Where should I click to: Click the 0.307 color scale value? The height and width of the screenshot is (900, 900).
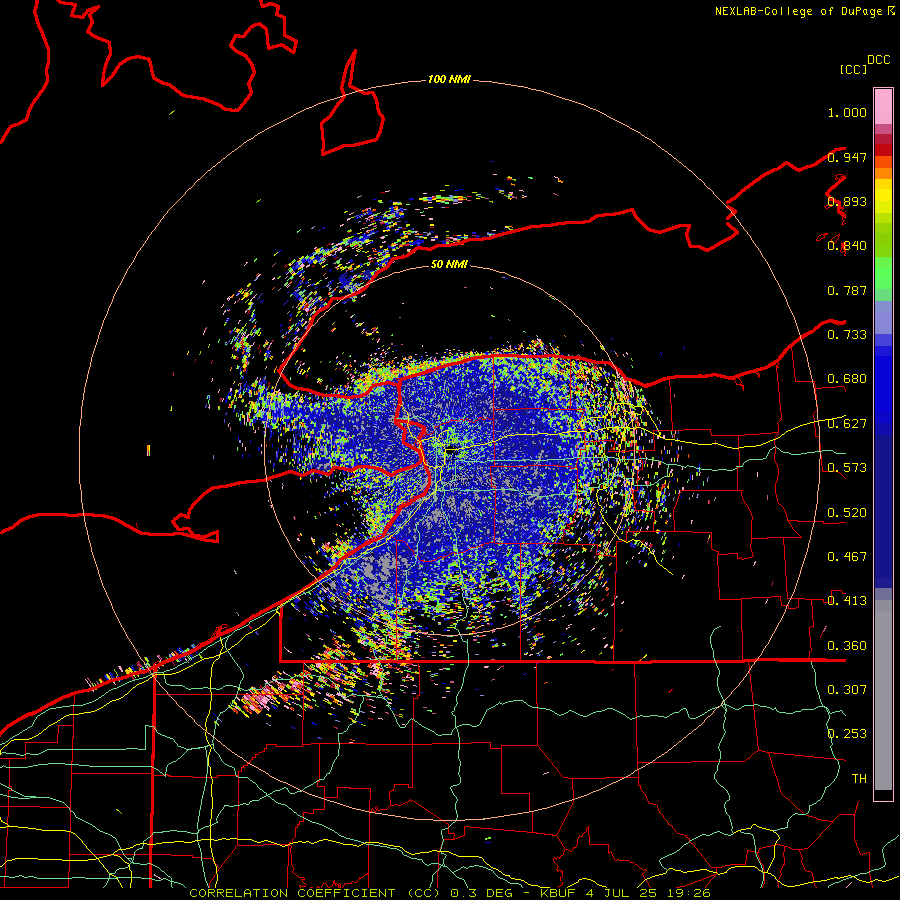click(x=847, y=690)
